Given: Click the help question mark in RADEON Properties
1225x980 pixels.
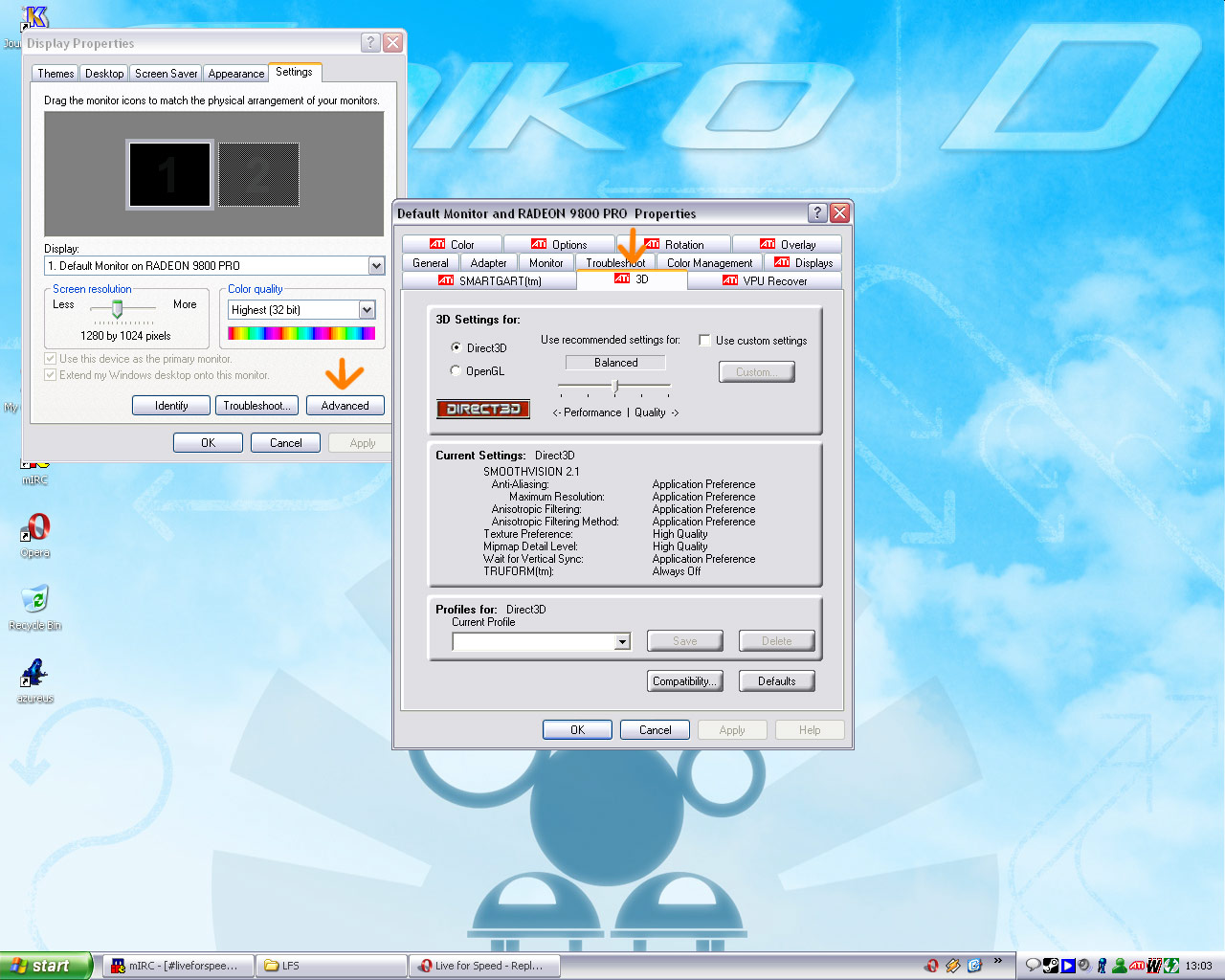Looking at the screenshot, I should coord(817,213).
